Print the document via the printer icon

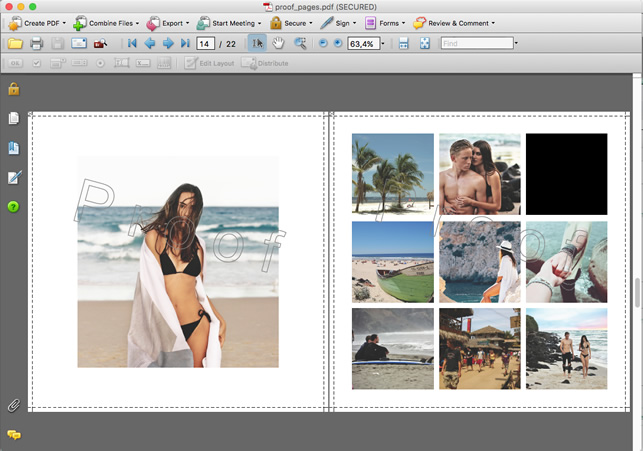click(x=36, y=43)
